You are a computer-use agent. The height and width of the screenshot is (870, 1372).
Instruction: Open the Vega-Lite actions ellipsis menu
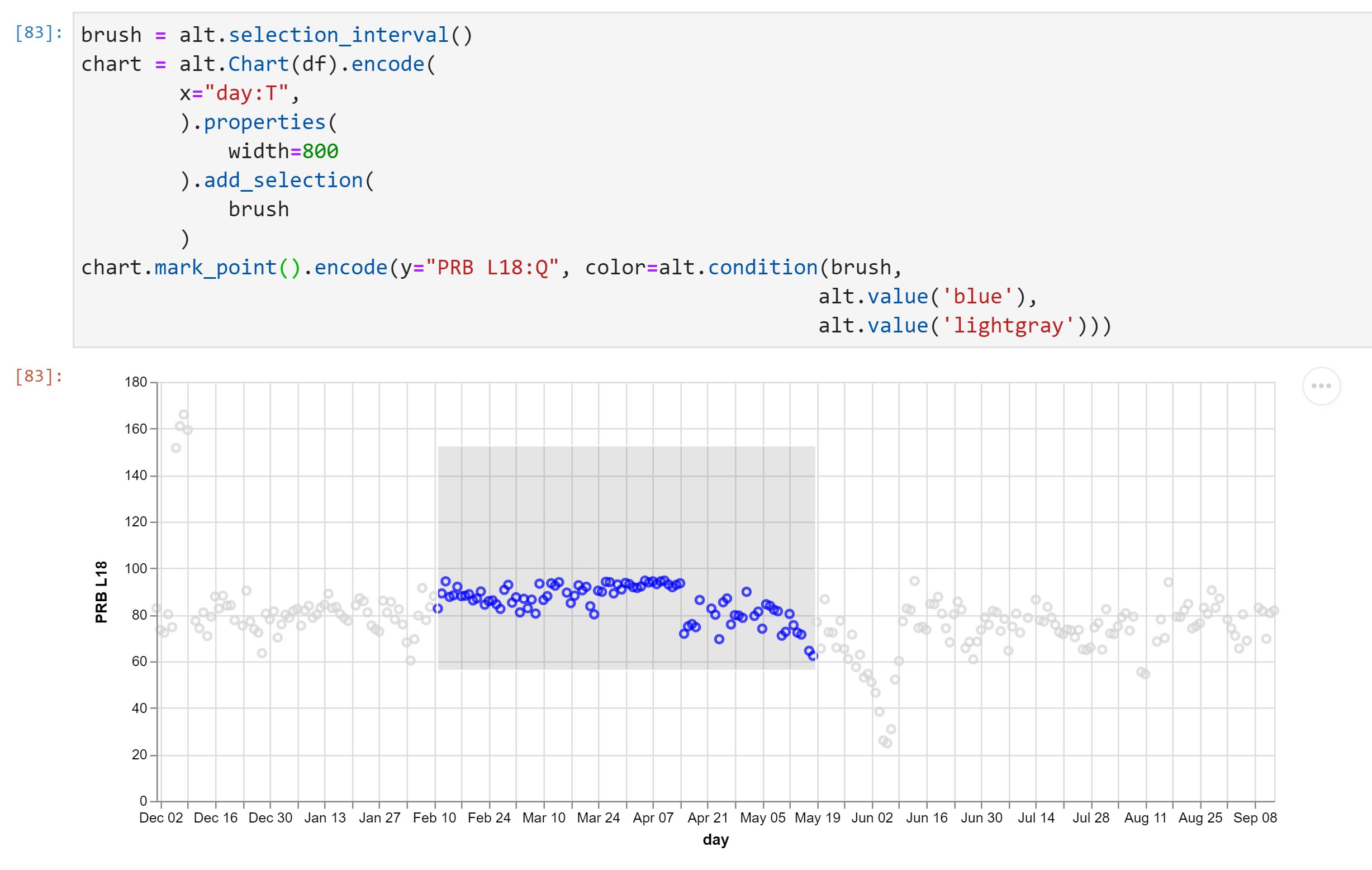tap(1322, 386)
